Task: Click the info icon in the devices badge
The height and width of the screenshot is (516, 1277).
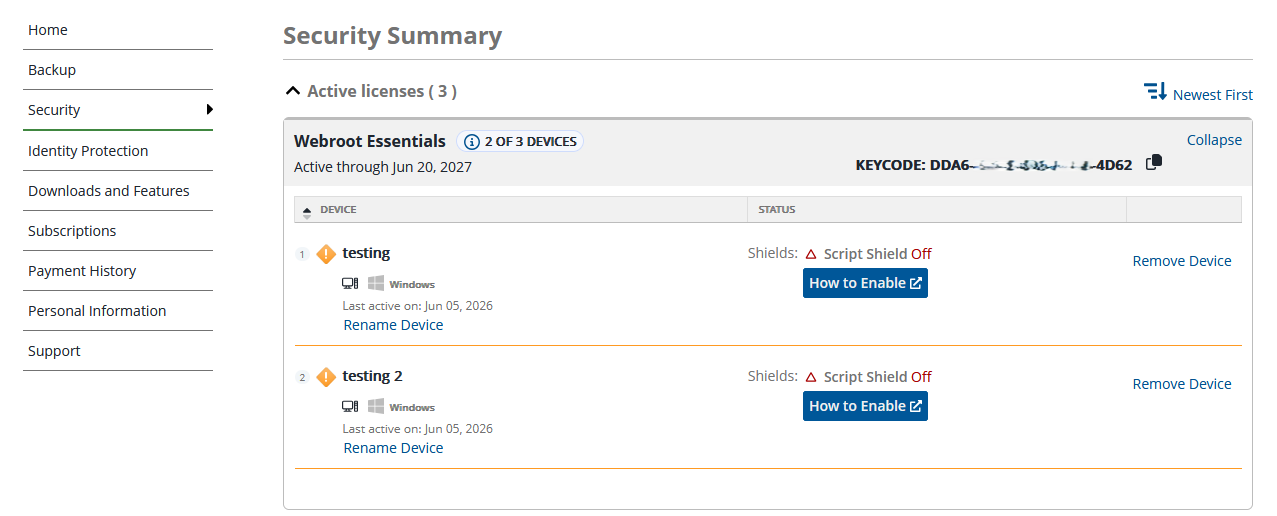Action: tap(472, 142)
